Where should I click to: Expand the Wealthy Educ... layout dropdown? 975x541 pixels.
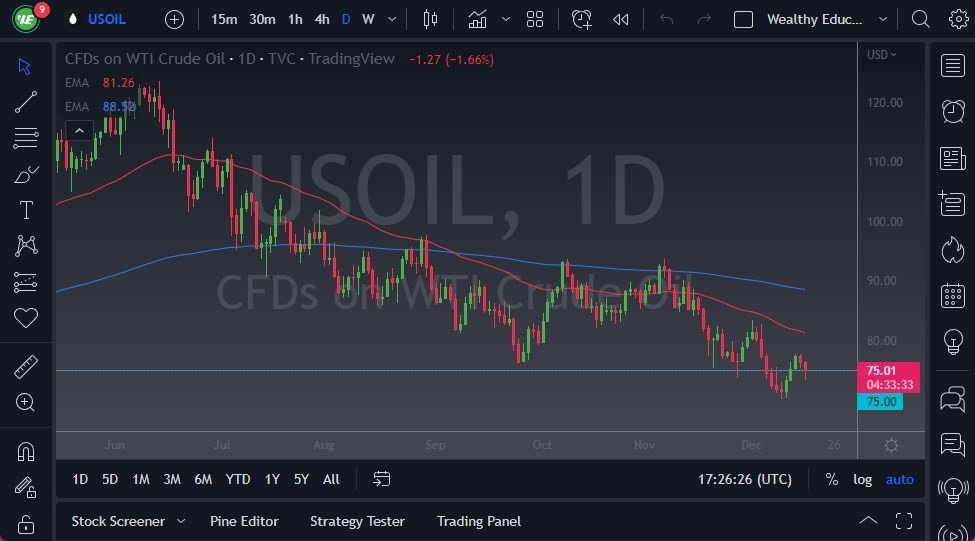click(883, 19)
